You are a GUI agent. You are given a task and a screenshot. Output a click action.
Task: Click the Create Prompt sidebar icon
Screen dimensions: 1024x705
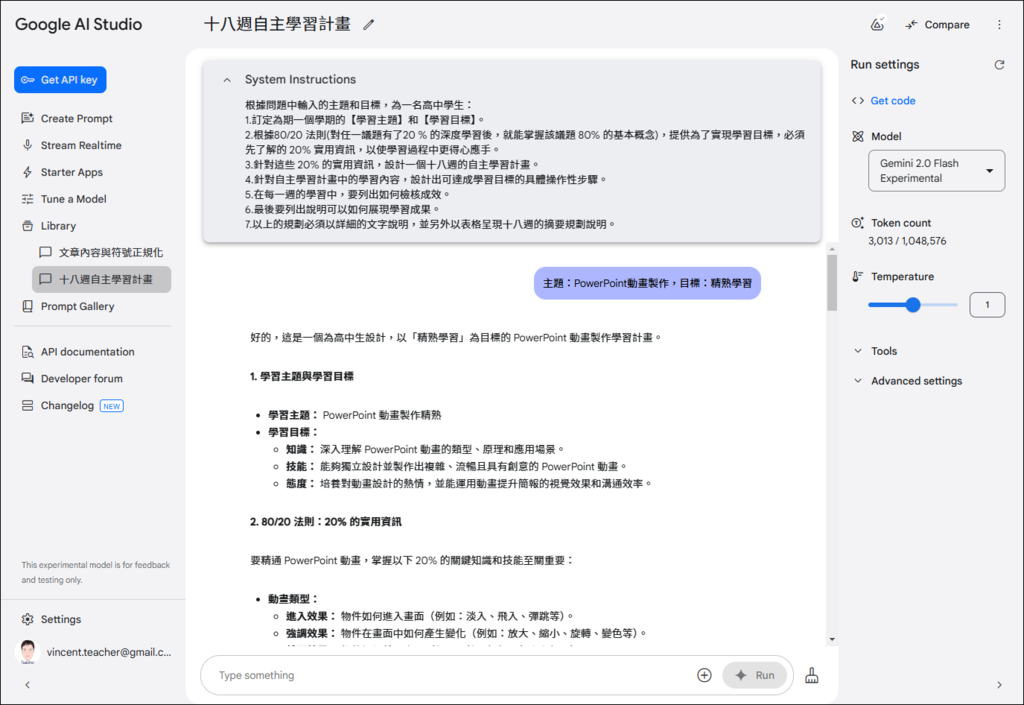point(27,118)
